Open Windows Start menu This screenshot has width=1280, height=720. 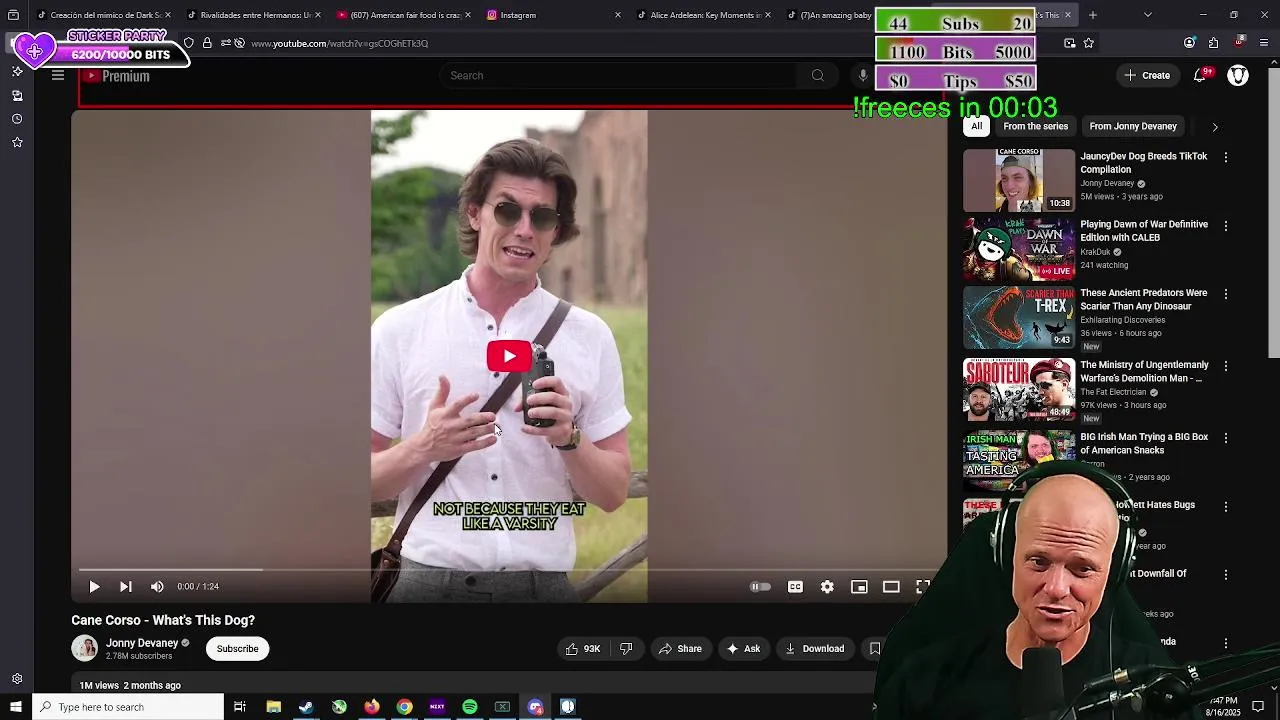[16, 707]
